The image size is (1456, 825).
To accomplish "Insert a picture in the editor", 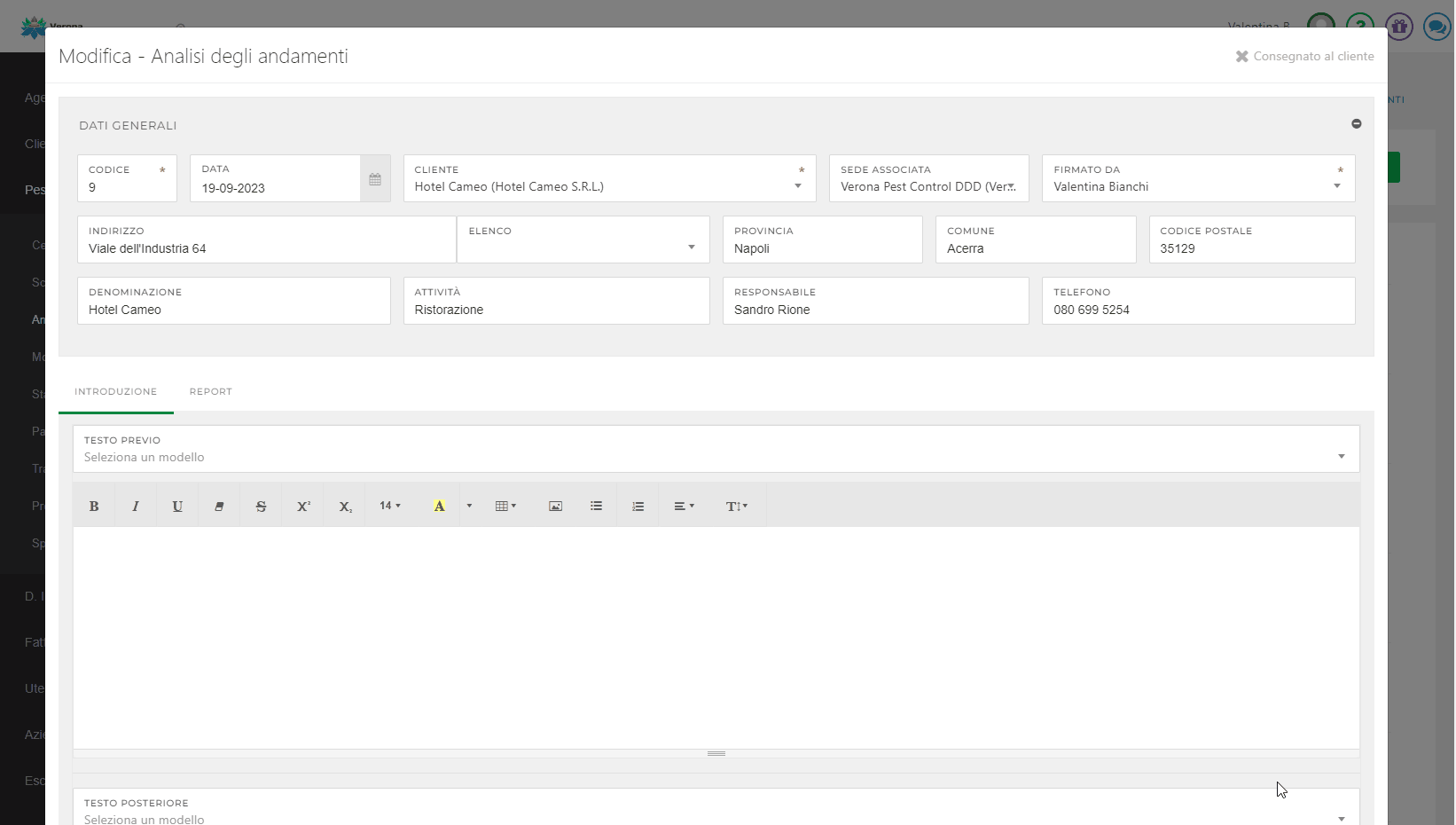I will 555,507.
